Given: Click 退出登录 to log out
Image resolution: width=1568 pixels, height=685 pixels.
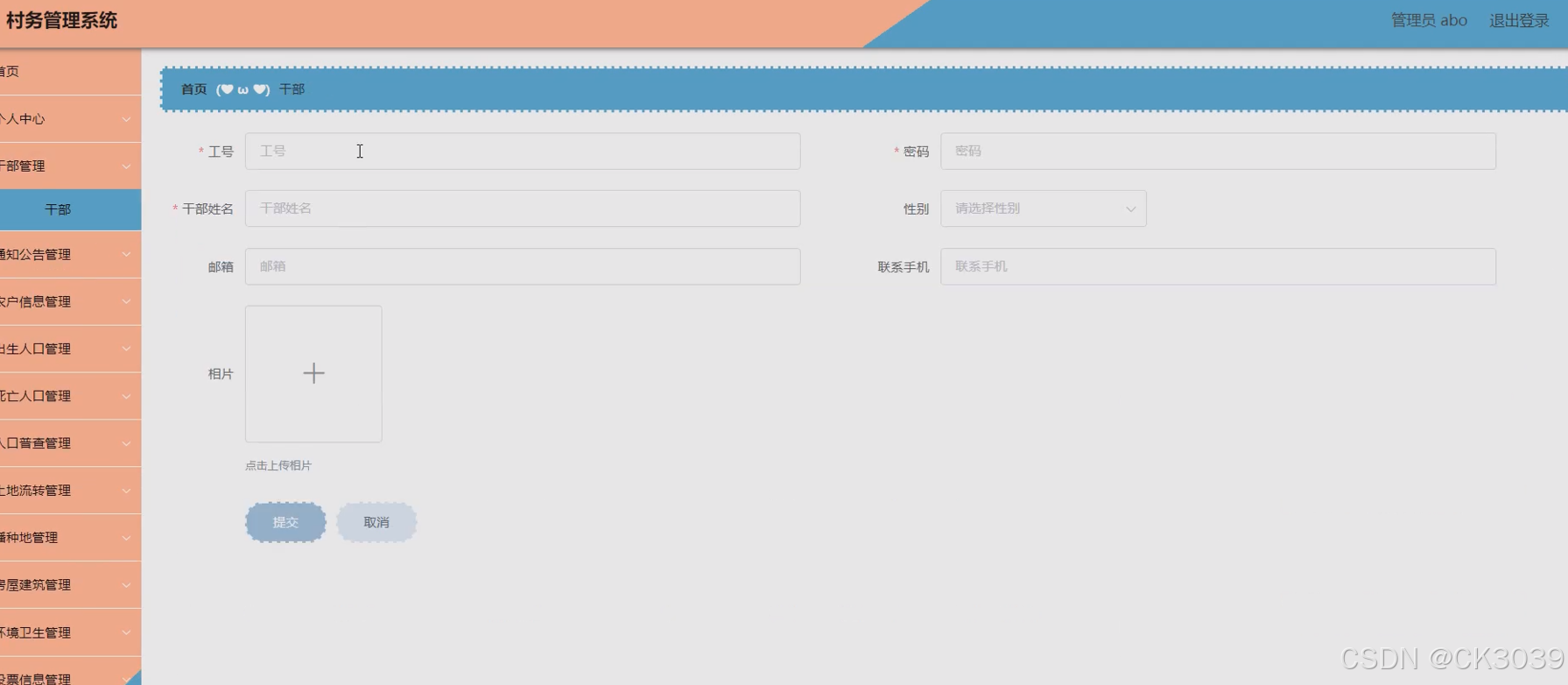Looking at the screenshot, I should (x=1519, y=20).
